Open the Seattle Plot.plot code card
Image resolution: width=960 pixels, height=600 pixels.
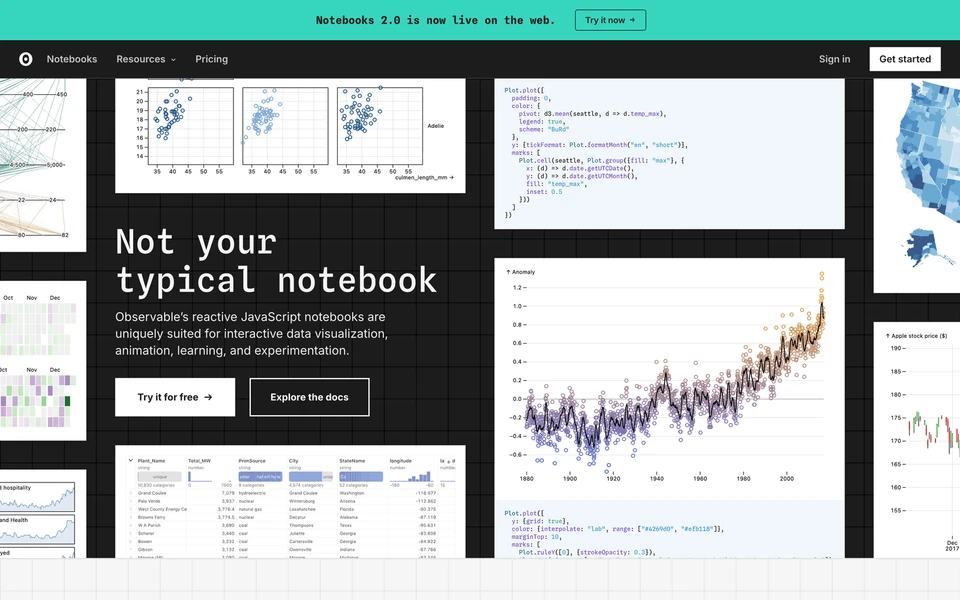point(669,154)
